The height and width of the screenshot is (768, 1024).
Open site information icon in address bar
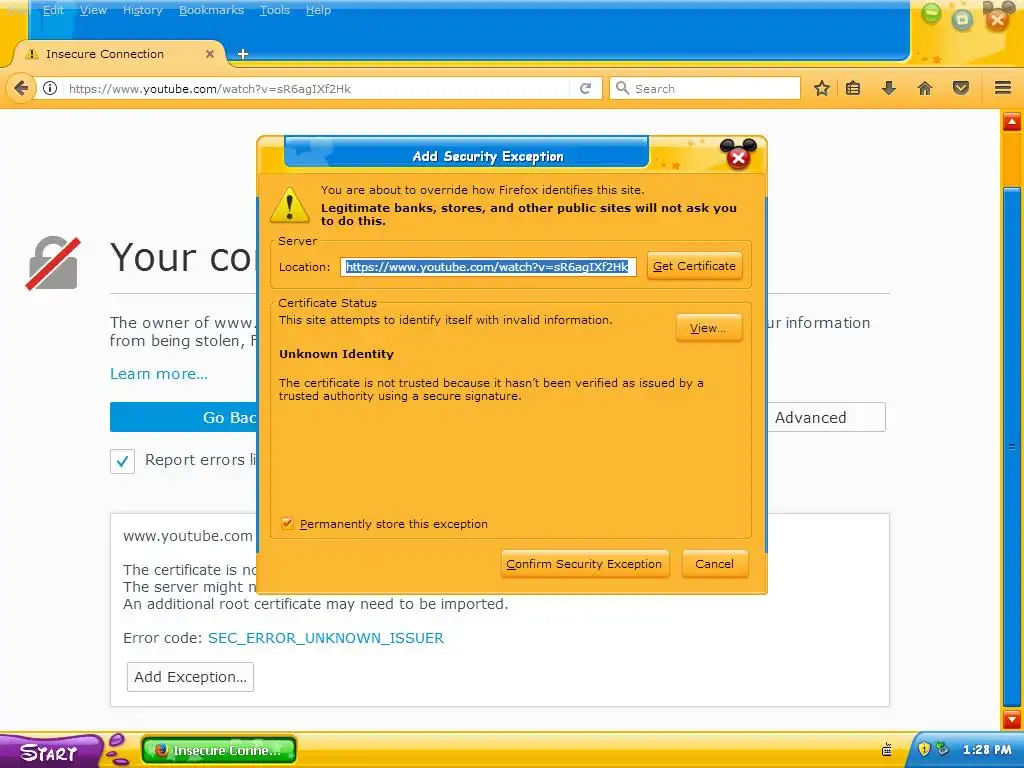coord(50,88)
